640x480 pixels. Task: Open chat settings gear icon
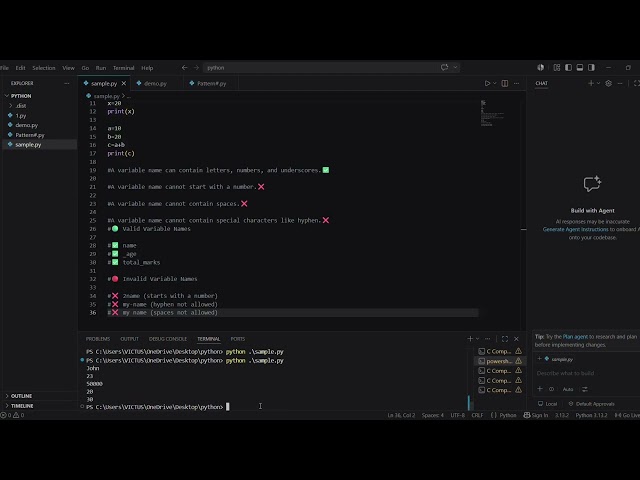(x=609, y=83)
